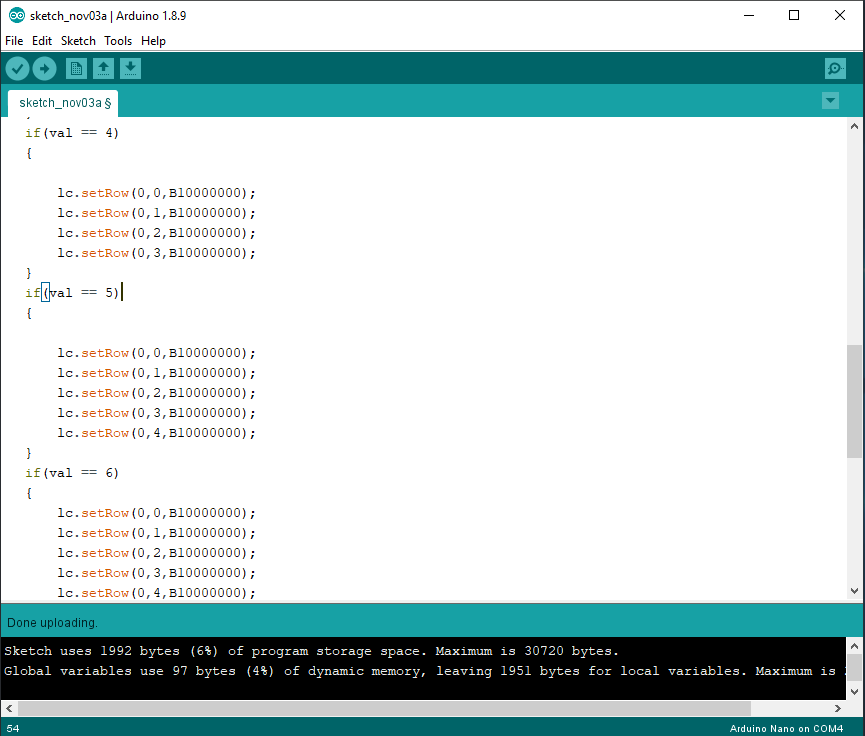Screen dimensions: 865x736
Task: Open the Help menu
Action: click(153, 41)
